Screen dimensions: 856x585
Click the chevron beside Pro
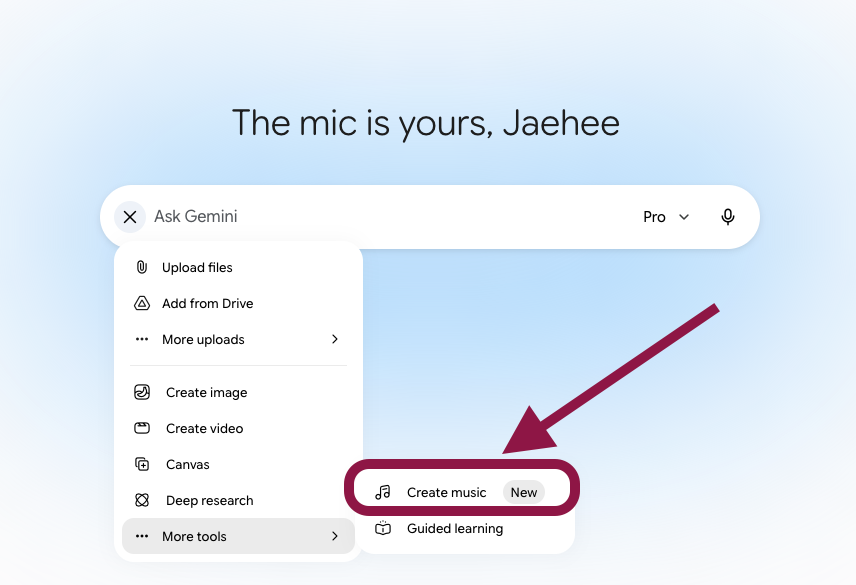click(x=683, y=217)
